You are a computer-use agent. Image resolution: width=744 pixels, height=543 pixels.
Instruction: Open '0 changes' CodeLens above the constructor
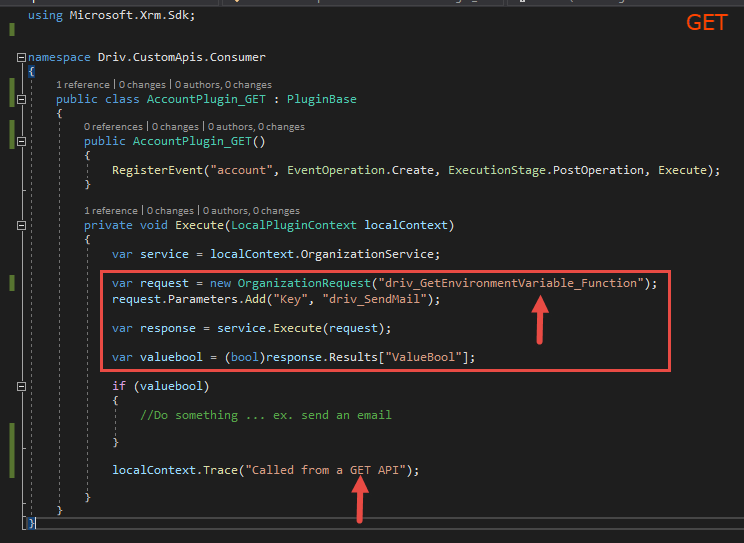(x=175, y=127)
